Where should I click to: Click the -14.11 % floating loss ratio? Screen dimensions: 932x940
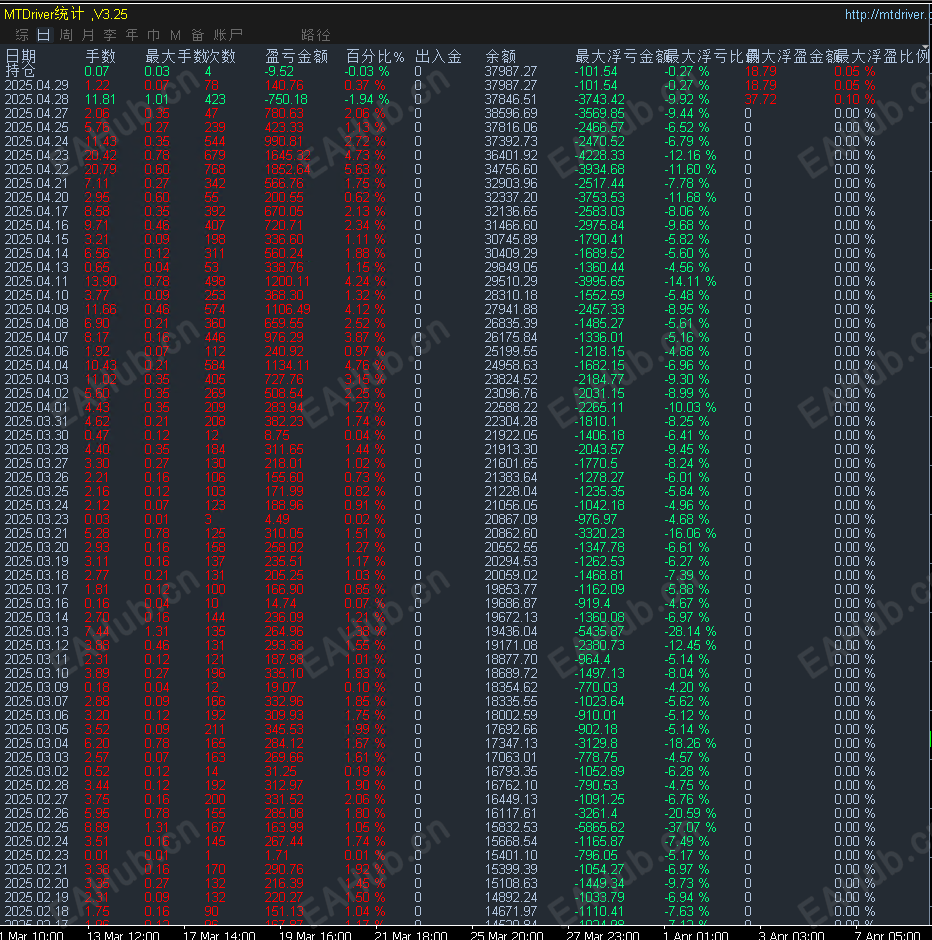(690, 281)
